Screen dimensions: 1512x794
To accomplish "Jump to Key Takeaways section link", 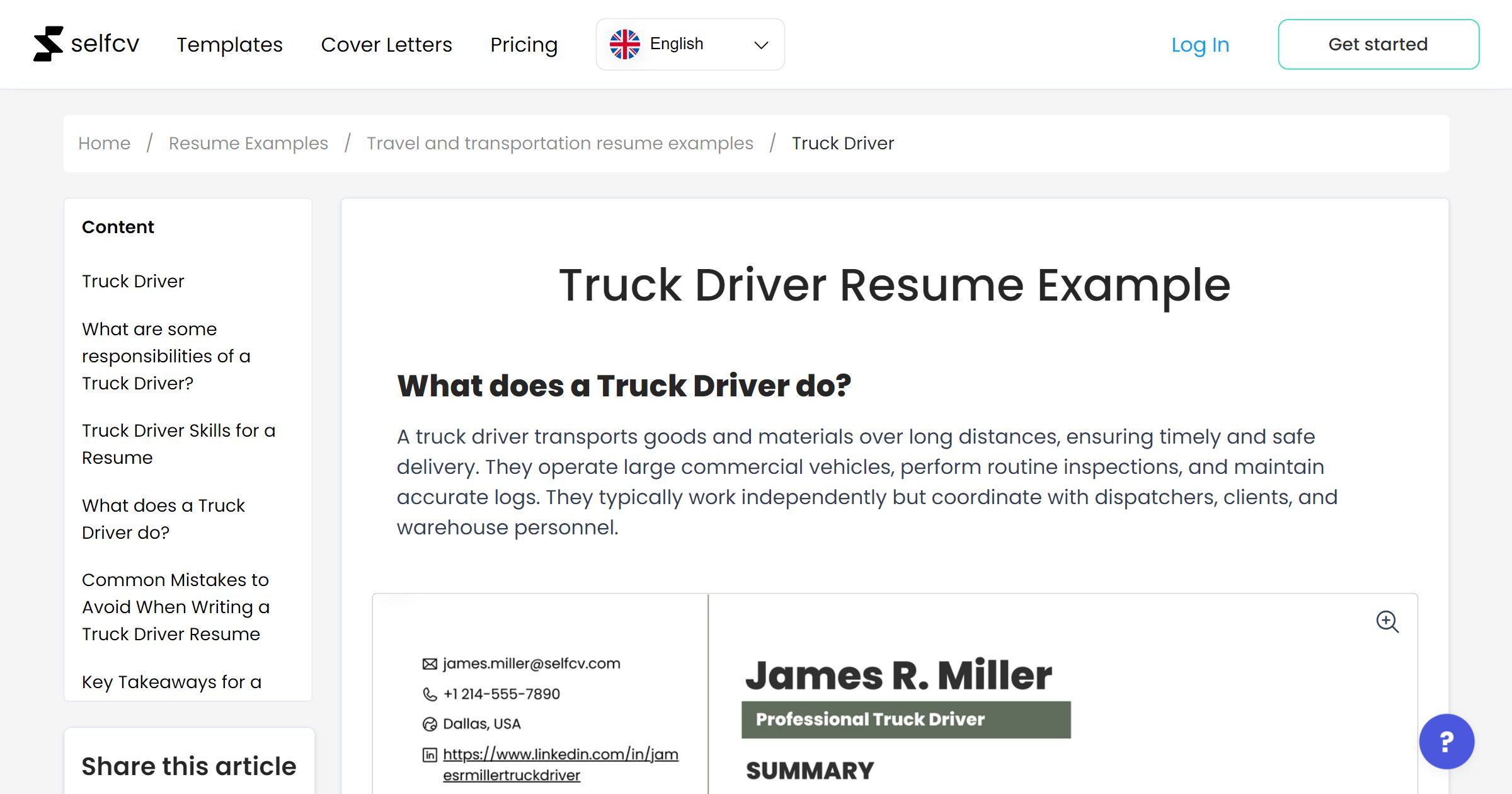I will (x=171, y=682).
